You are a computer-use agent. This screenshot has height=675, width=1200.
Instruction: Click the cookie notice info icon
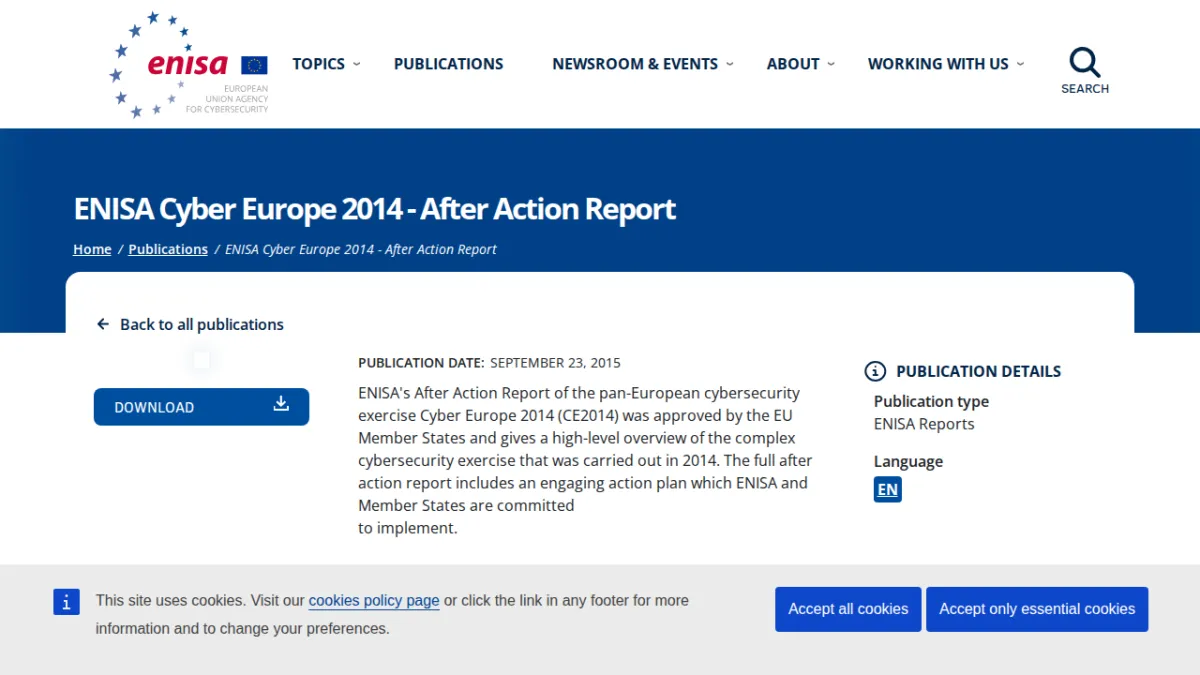(x=66, y=601)
